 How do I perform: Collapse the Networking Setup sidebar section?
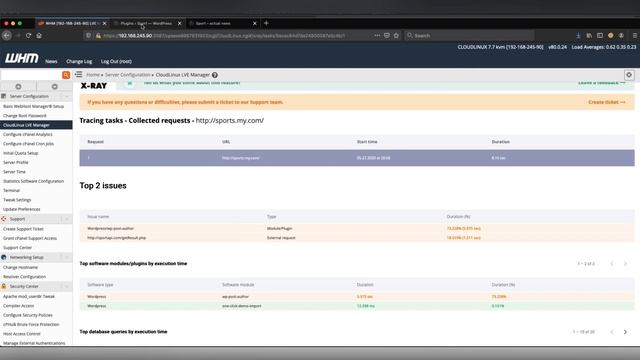(x=67, y=258)
